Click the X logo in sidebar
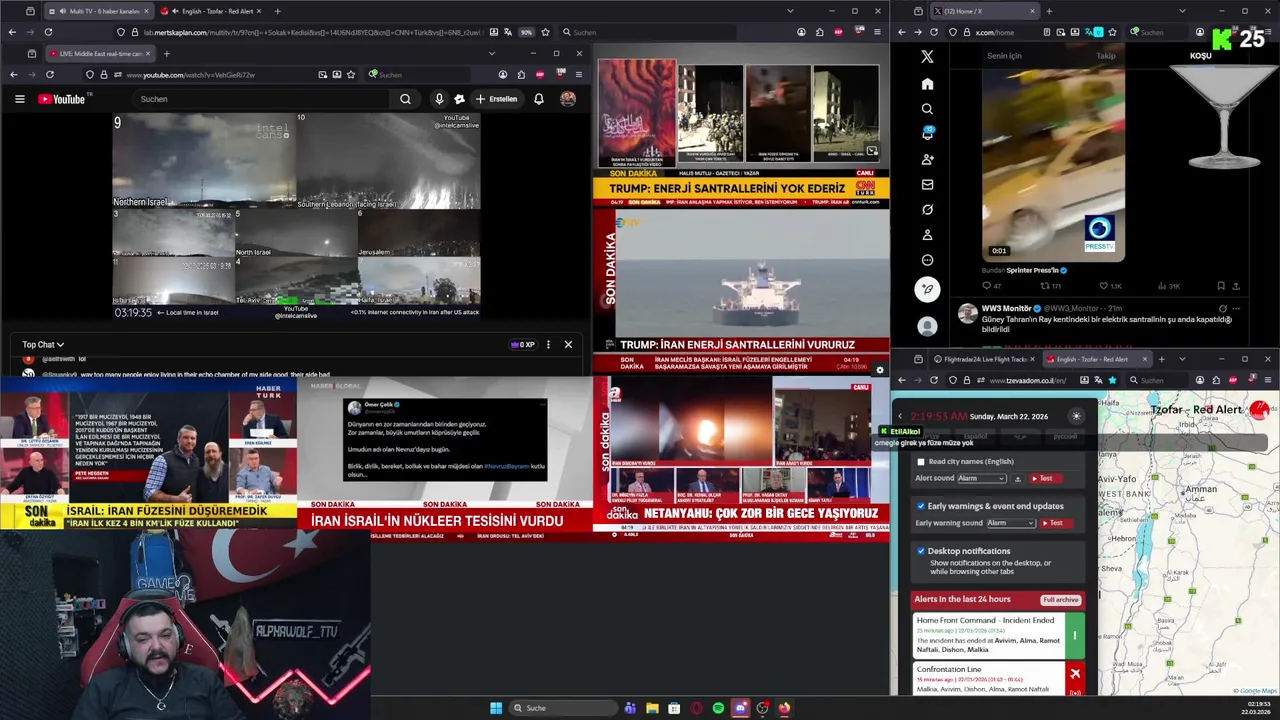 click(927, 57)
